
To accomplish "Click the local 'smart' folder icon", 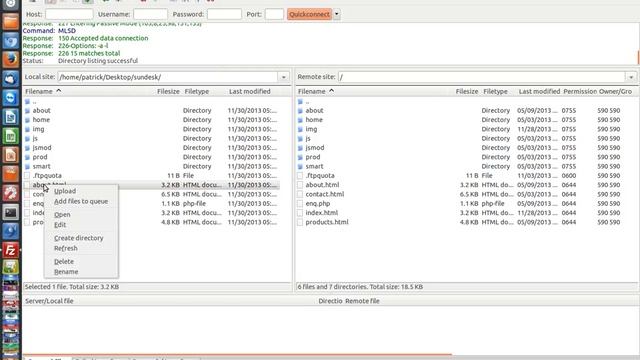I will 27,167.
